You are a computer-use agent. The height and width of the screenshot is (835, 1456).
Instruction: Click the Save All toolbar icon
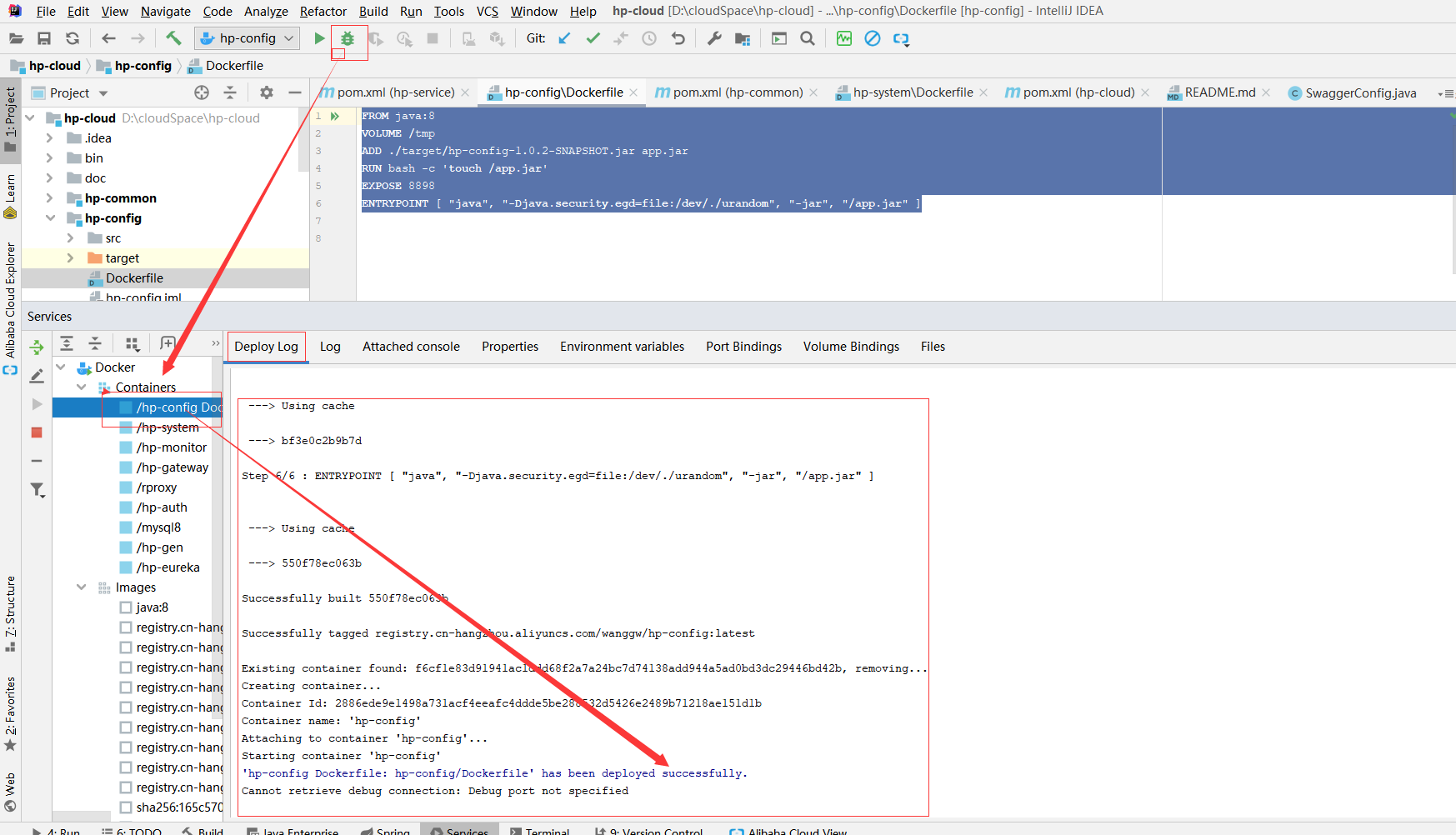point(44,38)
